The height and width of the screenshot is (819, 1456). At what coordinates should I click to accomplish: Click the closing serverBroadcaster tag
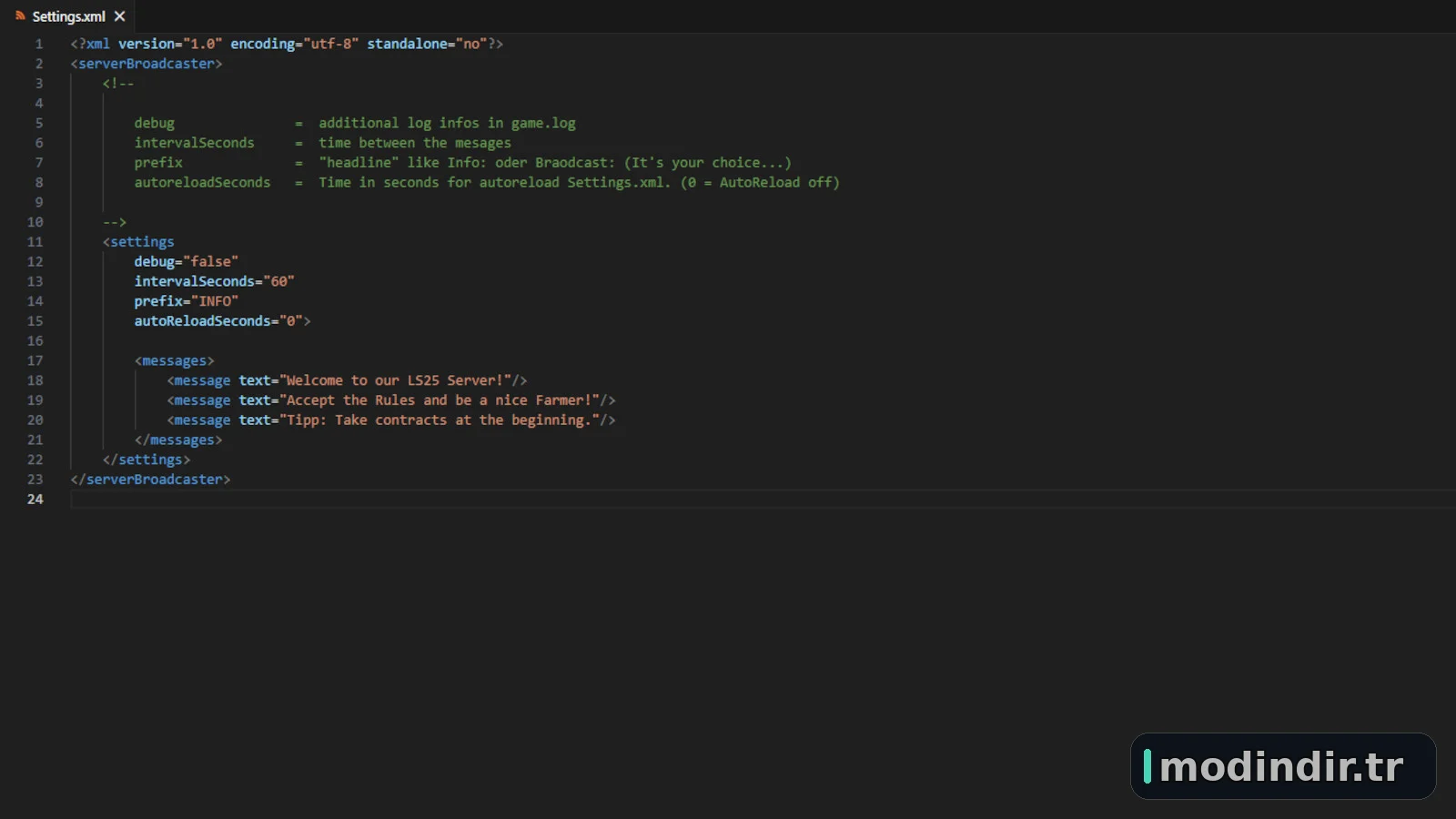pos(150,480)
